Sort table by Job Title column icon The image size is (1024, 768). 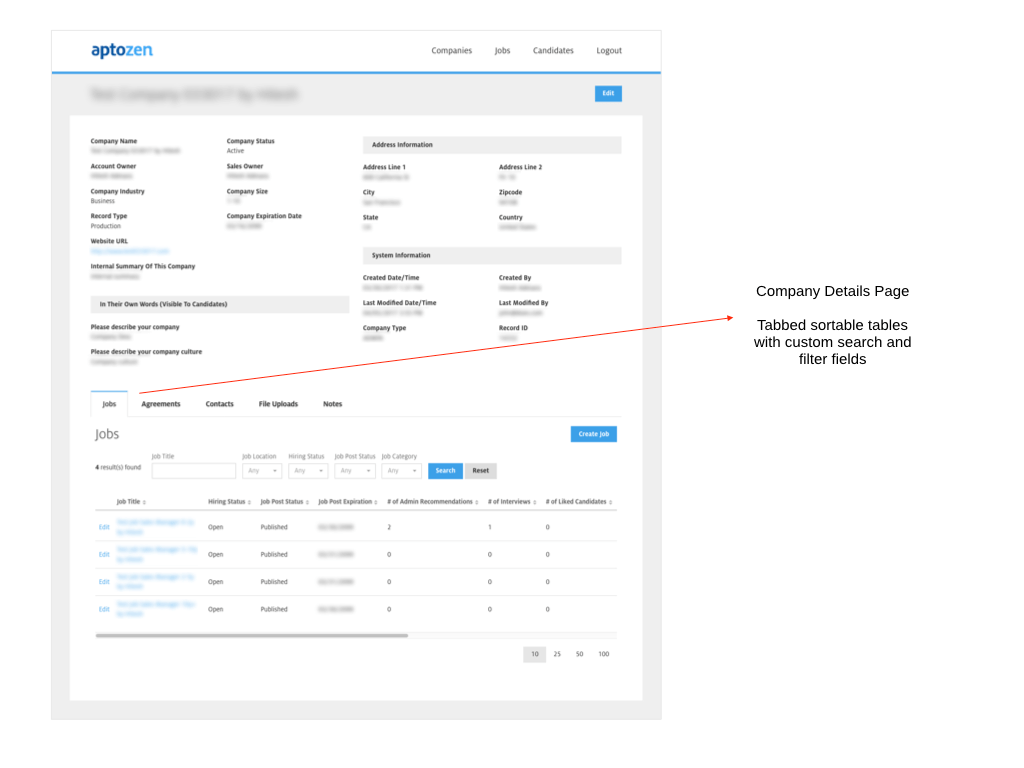(145, 502)
